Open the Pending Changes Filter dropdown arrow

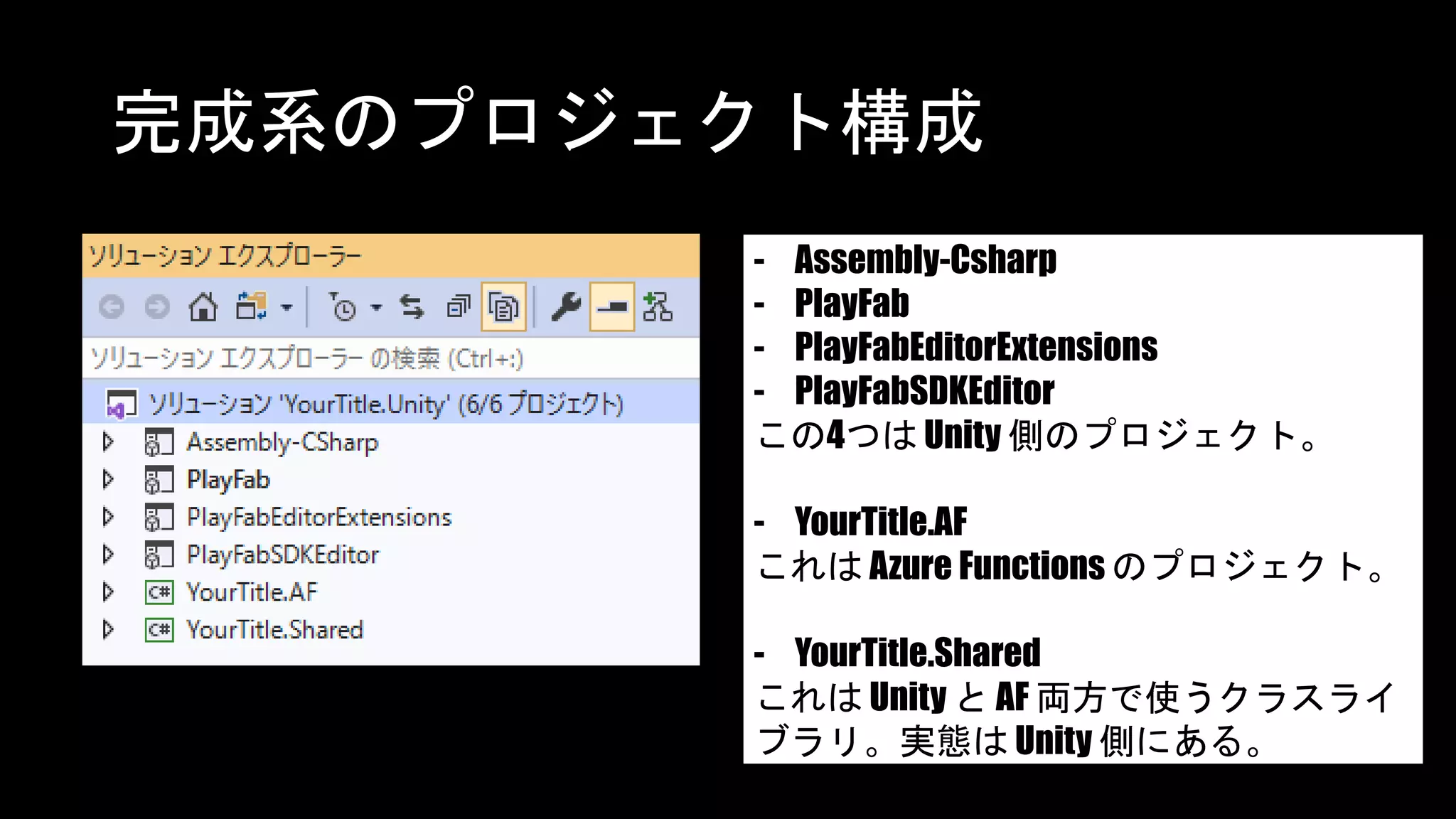[x=376, y=308]
